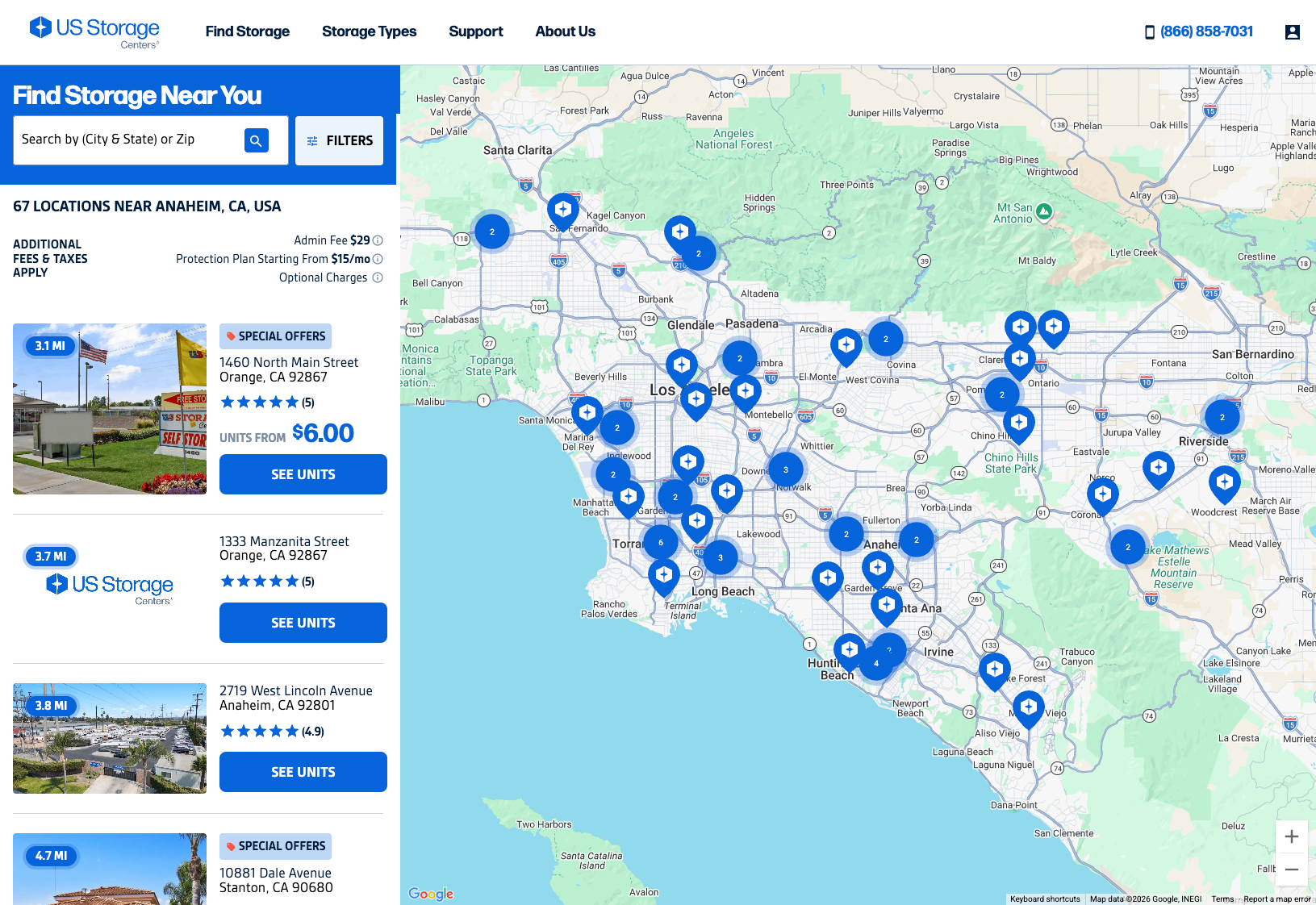Click the info icon next to Admin Fee
Viewport: 1316px width, 905px height.
pyautogui.click(x=377, y=240)
